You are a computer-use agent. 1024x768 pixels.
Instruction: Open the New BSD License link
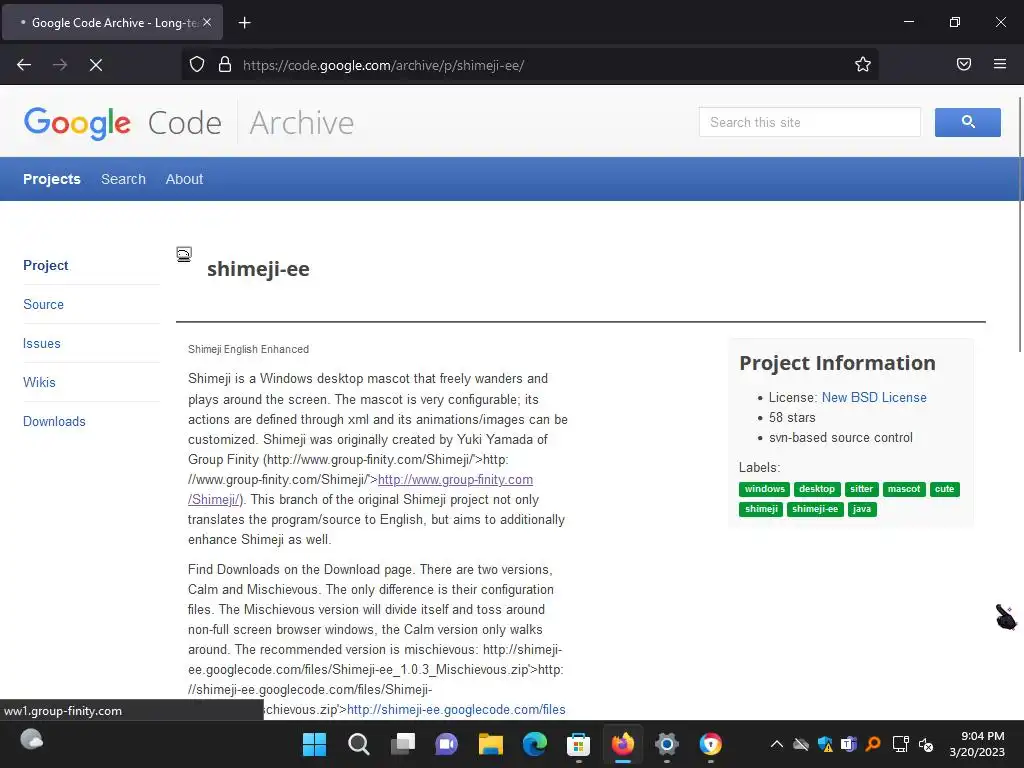tap(874, 397)
